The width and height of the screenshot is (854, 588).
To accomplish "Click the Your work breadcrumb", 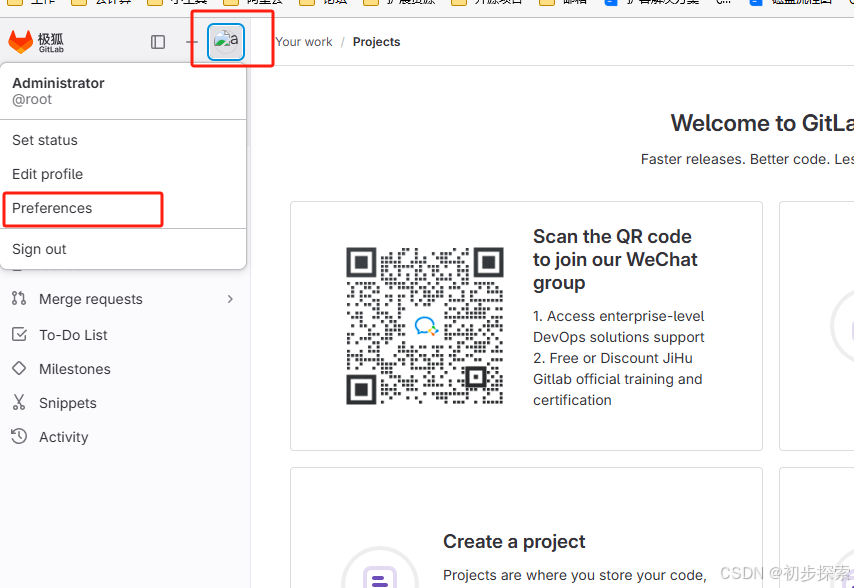I will [x=304, y=42].
